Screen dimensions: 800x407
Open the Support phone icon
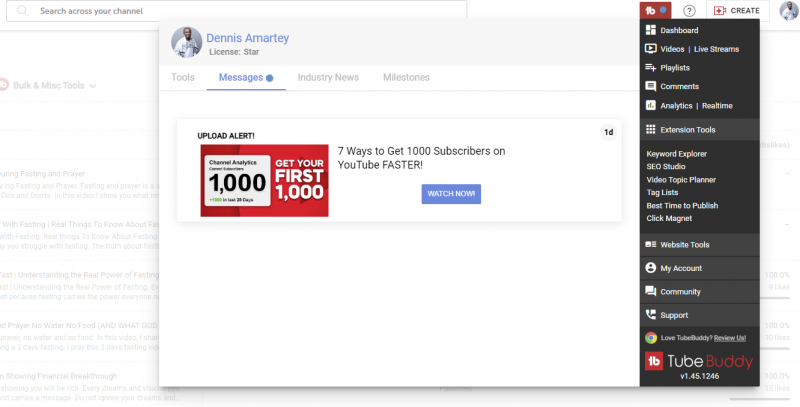pyautogui.click(x=651, y=315)
